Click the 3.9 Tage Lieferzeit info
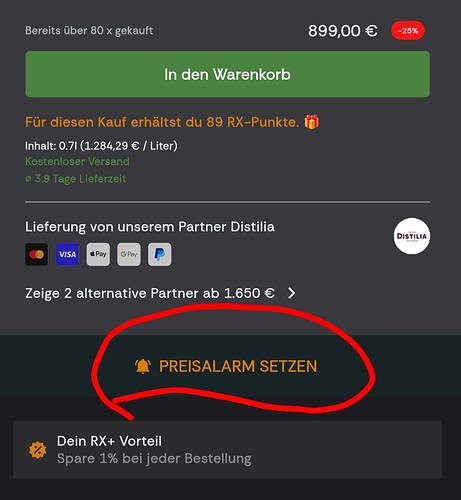Screen dimensions: 461x500 tap(76, 179)
